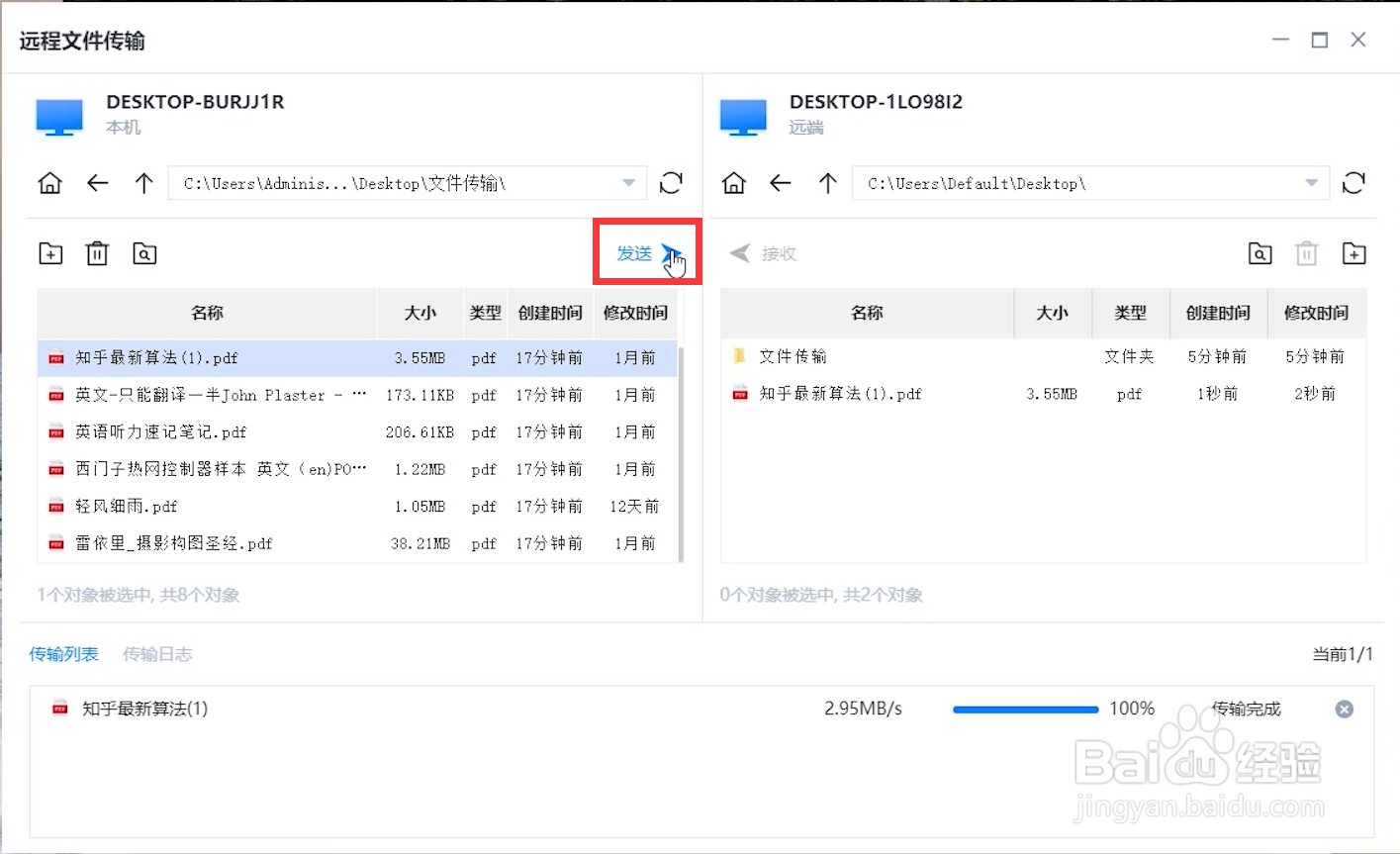The height and width of the screenshot is (854, 1400).
Task: Go to home directory on local machine
Action: [48, 183]
